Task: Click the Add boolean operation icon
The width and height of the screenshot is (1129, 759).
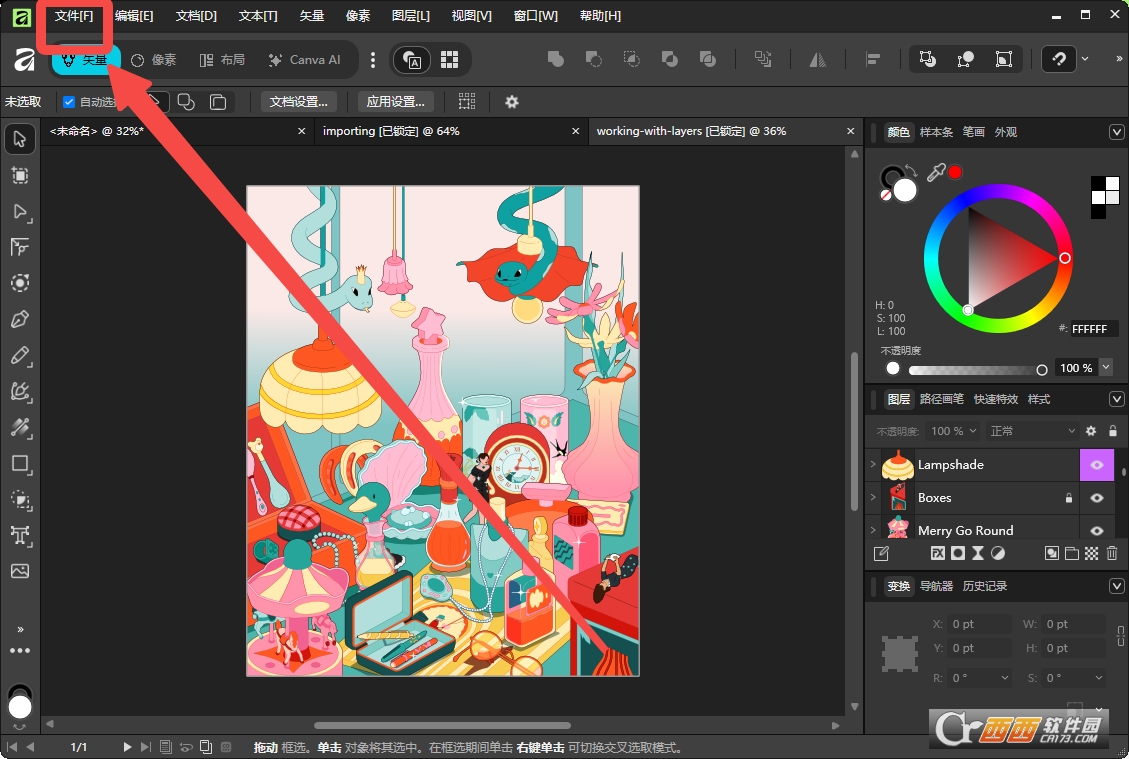Action: [555, 59]
